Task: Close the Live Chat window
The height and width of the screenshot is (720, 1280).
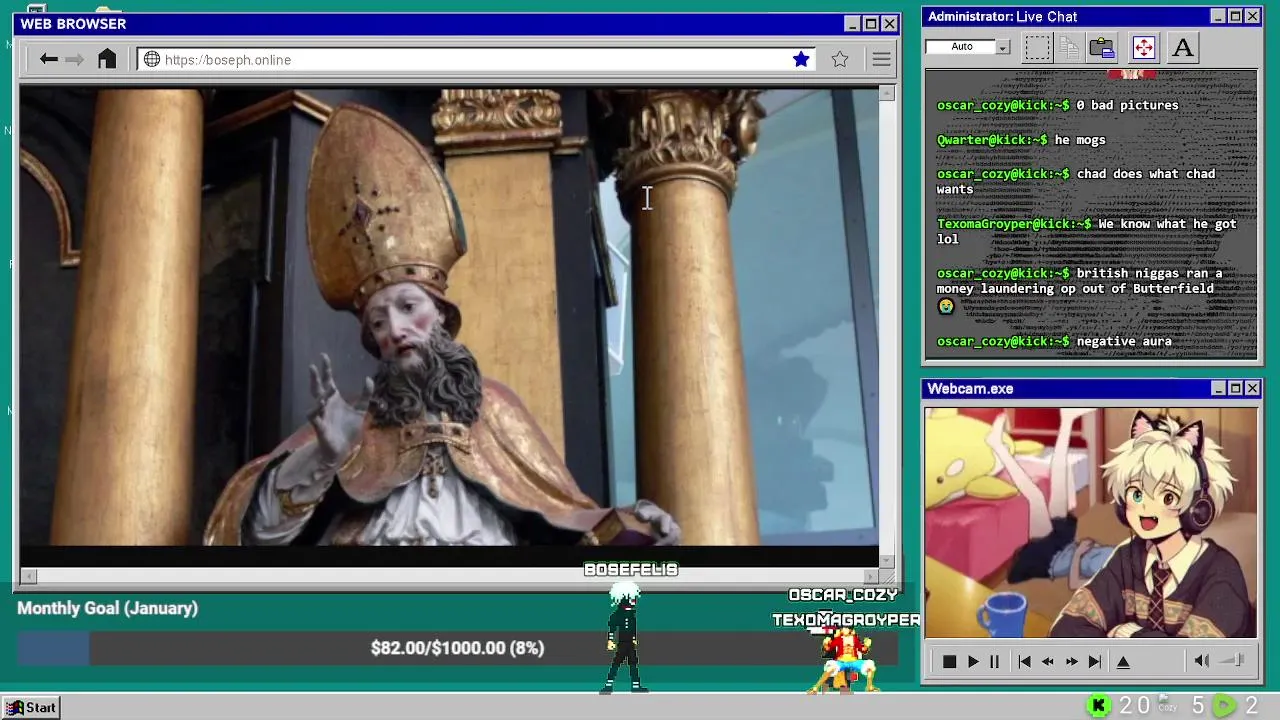Action: tap(1252, 16)
